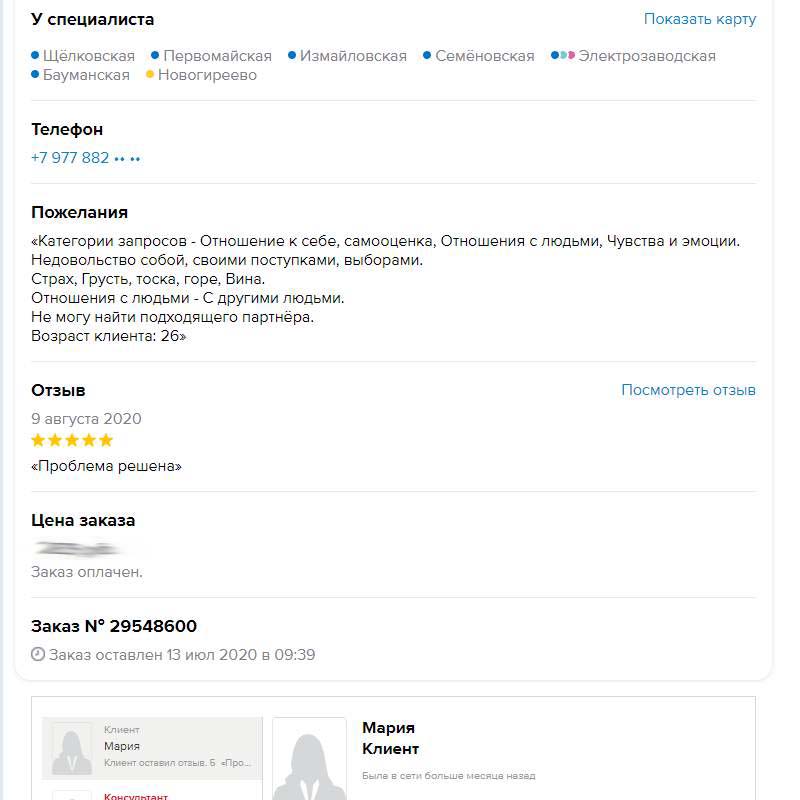The width and height of the screenshot is (800, 800).
Task: Click the Первомайская metro line dot
Action: [155, 56]
